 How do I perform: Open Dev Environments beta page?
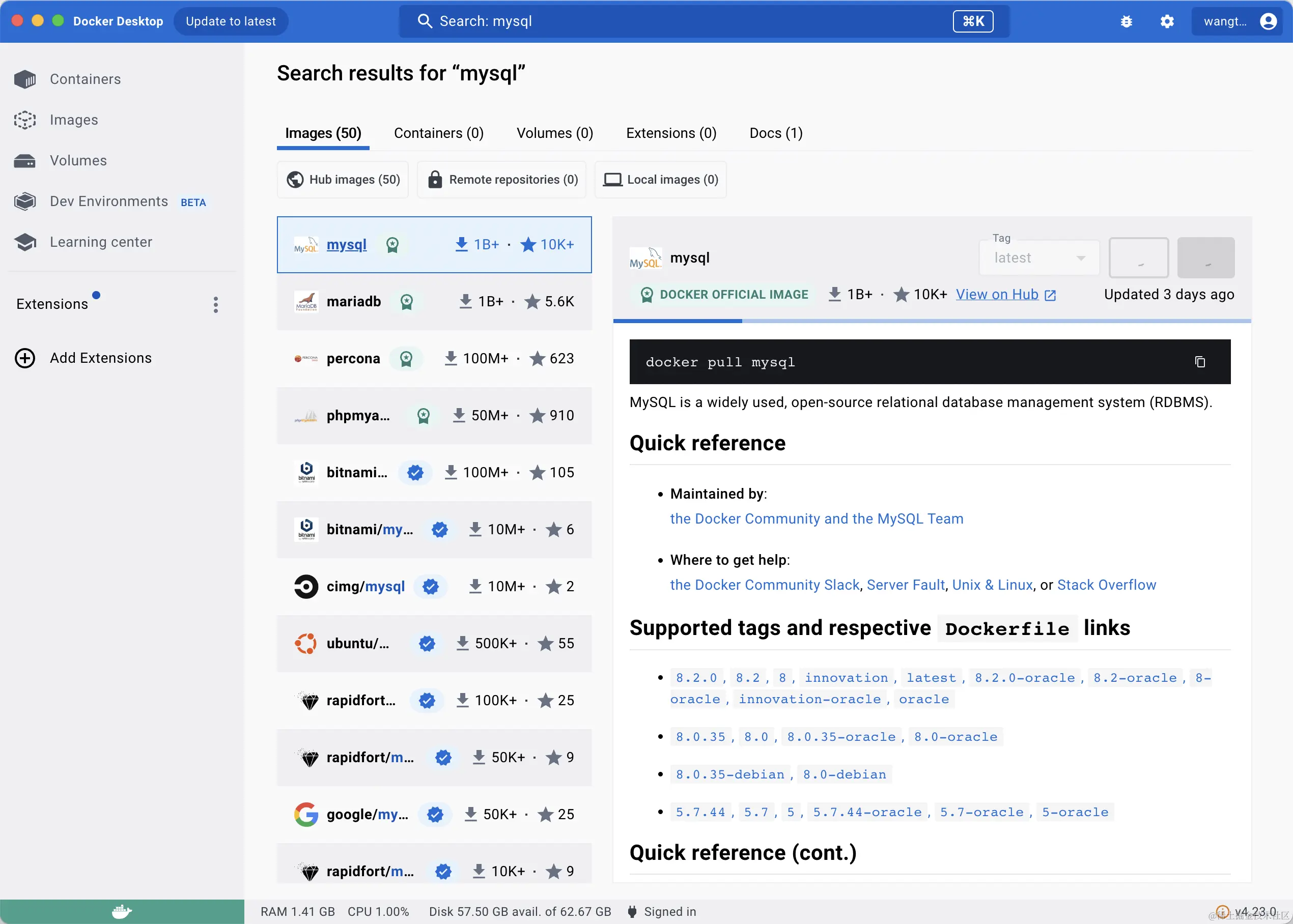tap(109, 201)
